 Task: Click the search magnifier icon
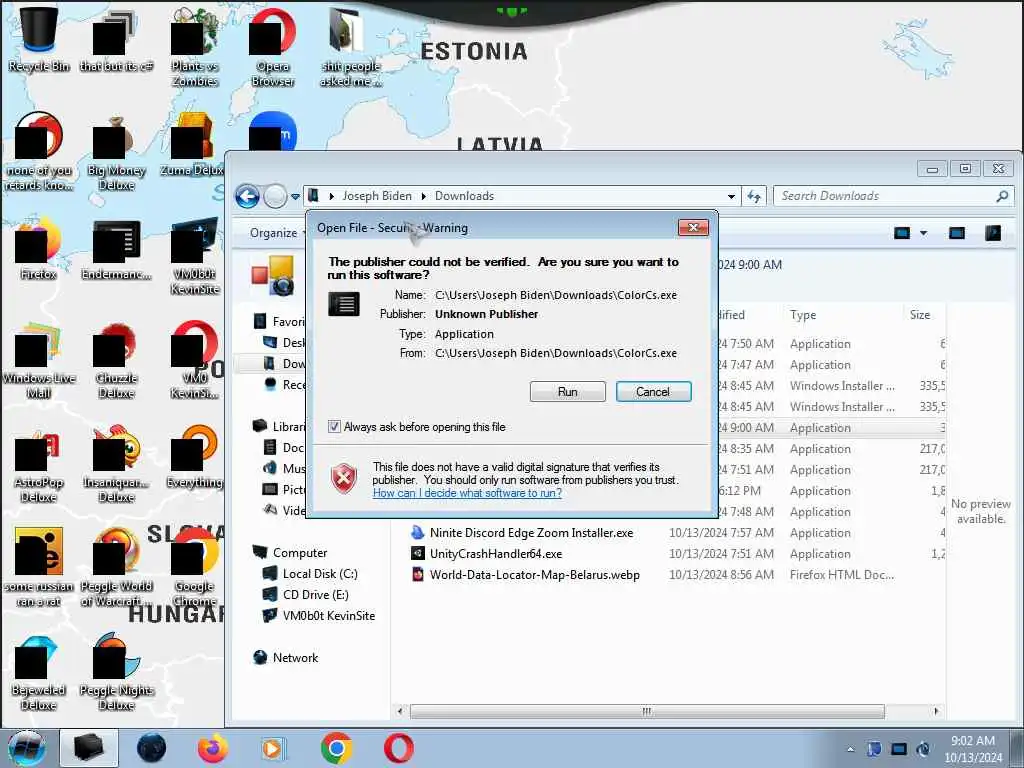tap(1002, 196)
